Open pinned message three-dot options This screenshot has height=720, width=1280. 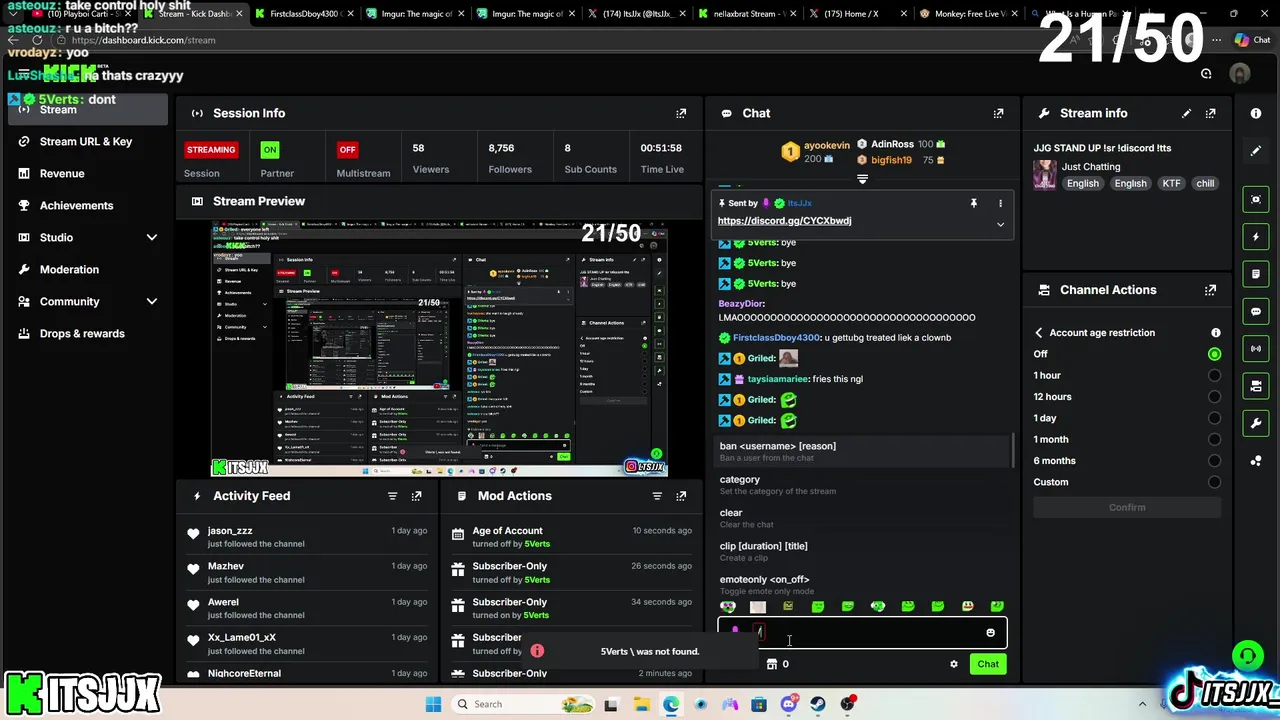(x=1000, y=203)
